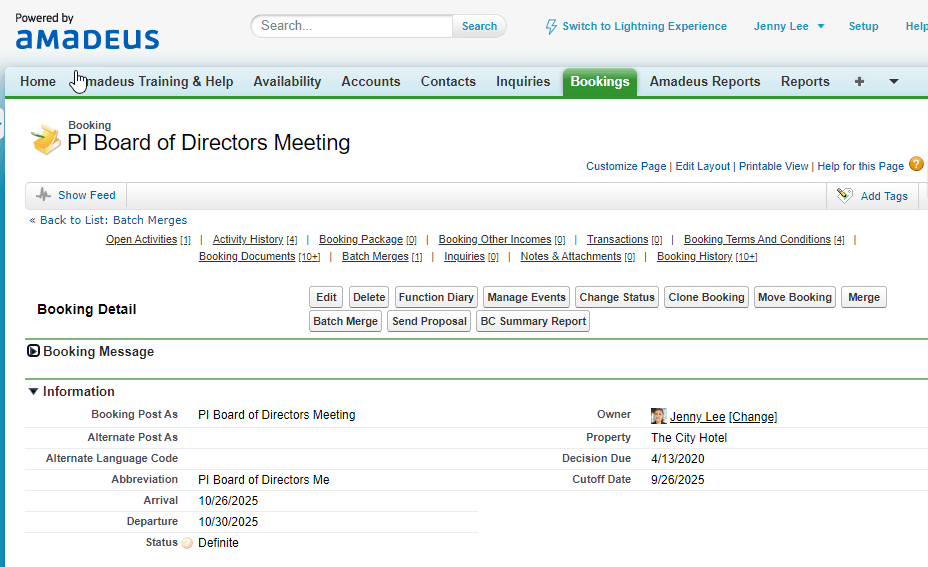Click the lightning bolt icon

point(551,27)
